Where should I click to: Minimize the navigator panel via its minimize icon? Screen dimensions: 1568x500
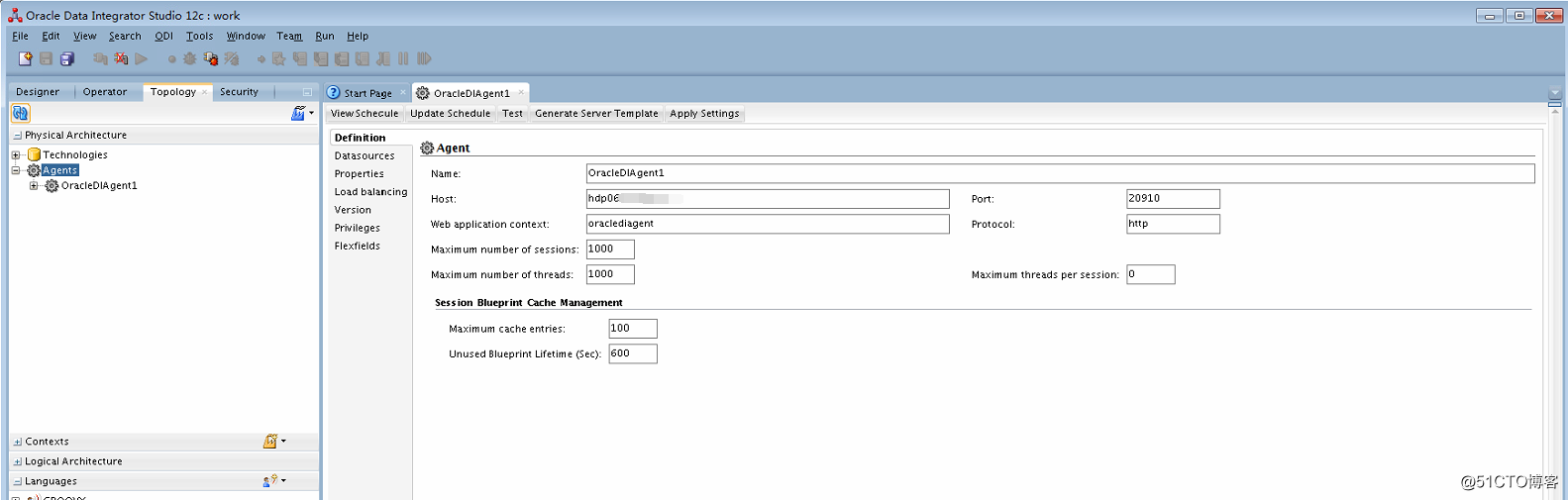point(307,92)
